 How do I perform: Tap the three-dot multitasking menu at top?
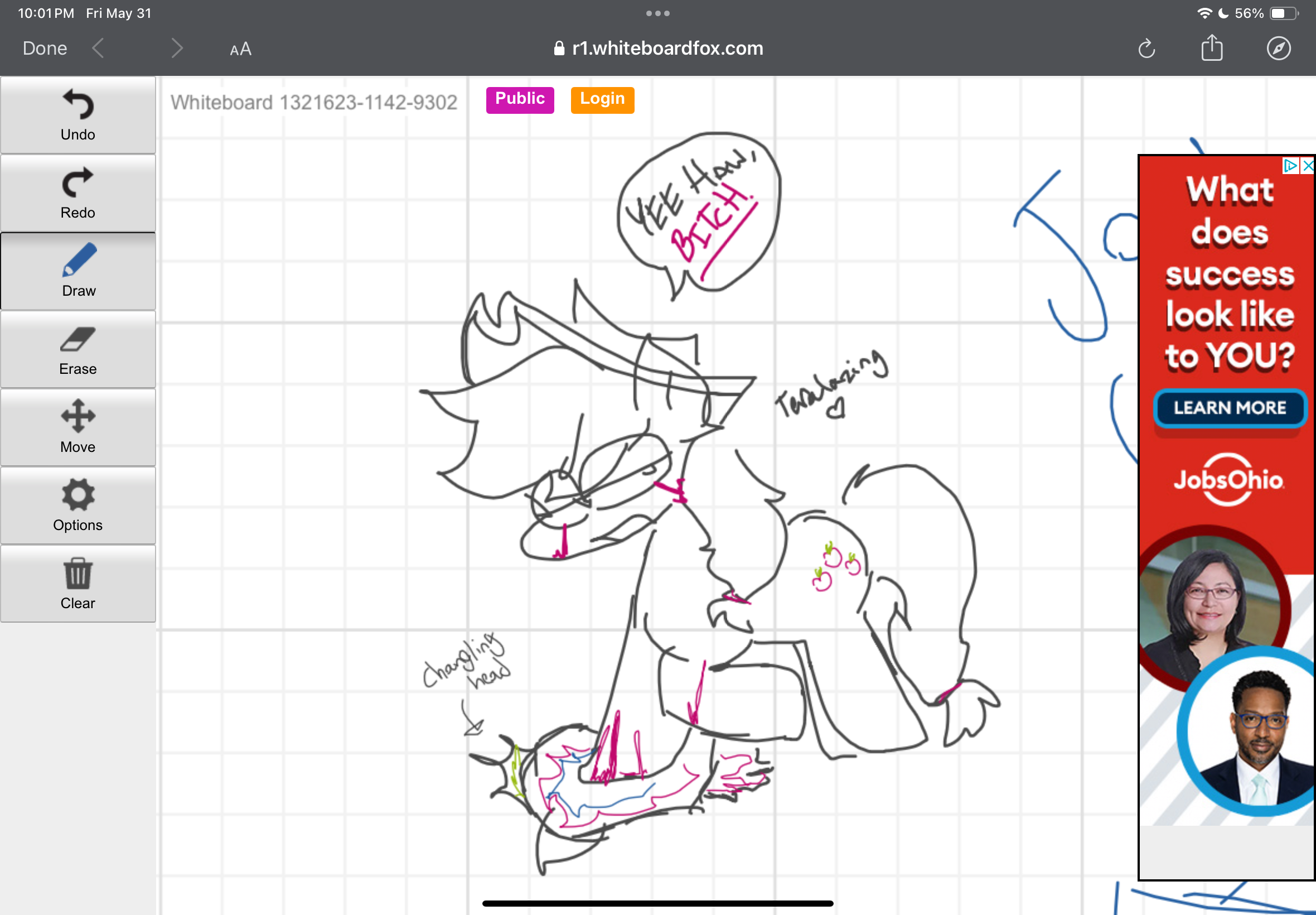[657, 13]
